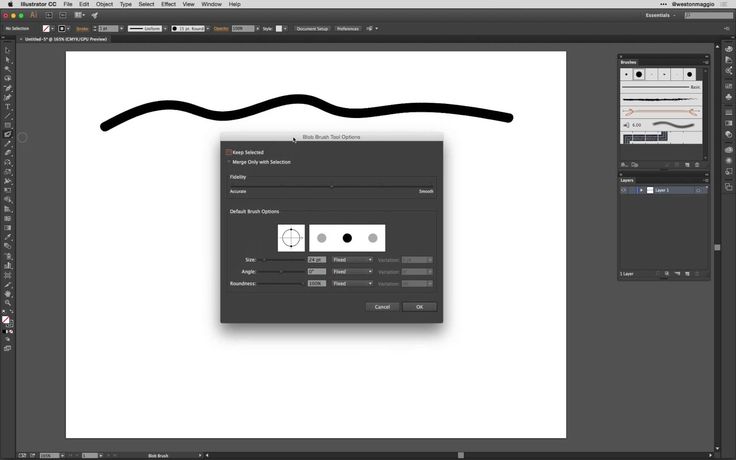This screenshot has width=736, height=460.
Task: Click the GPU performance rocket icon
Action: (94, 15)
